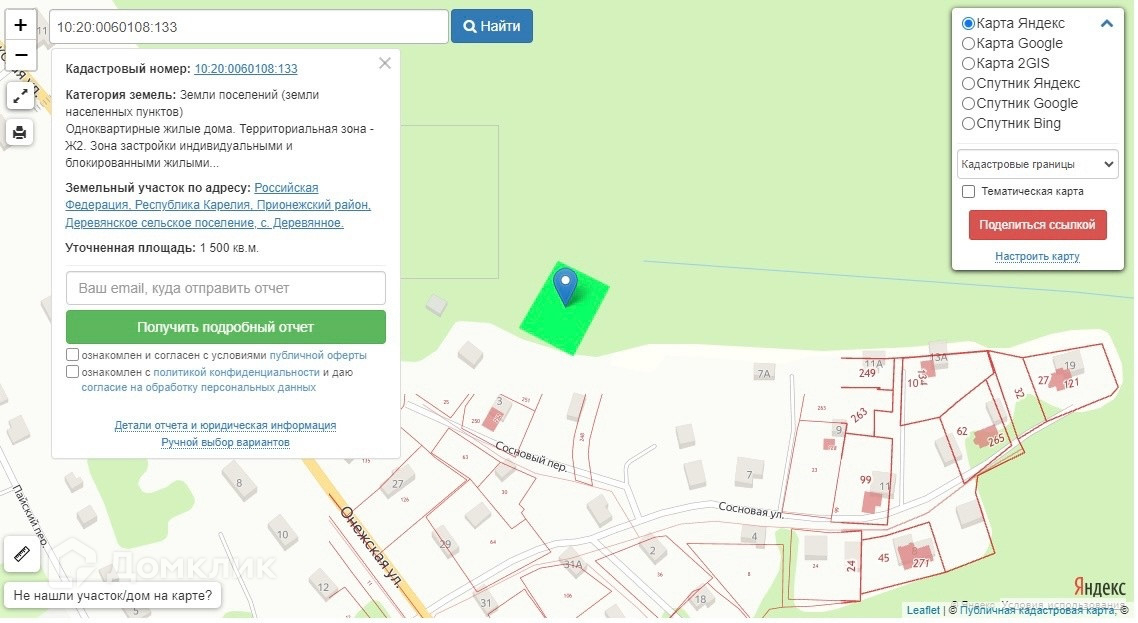Click the Найти search button
Viewport: 1138px width, 623px height.
tap(491, 26)
